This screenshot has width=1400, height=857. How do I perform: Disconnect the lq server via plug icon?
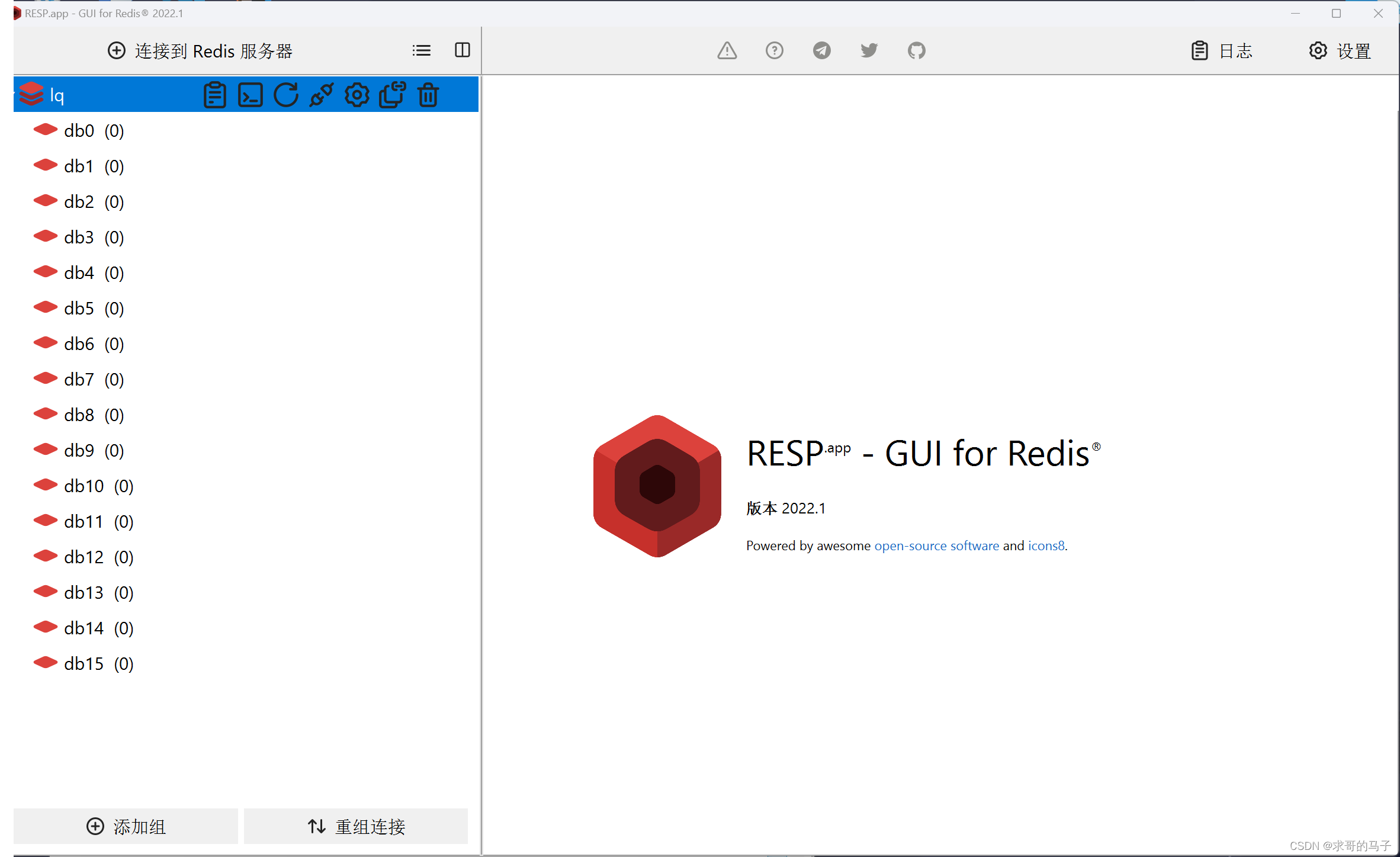[322, 95]
